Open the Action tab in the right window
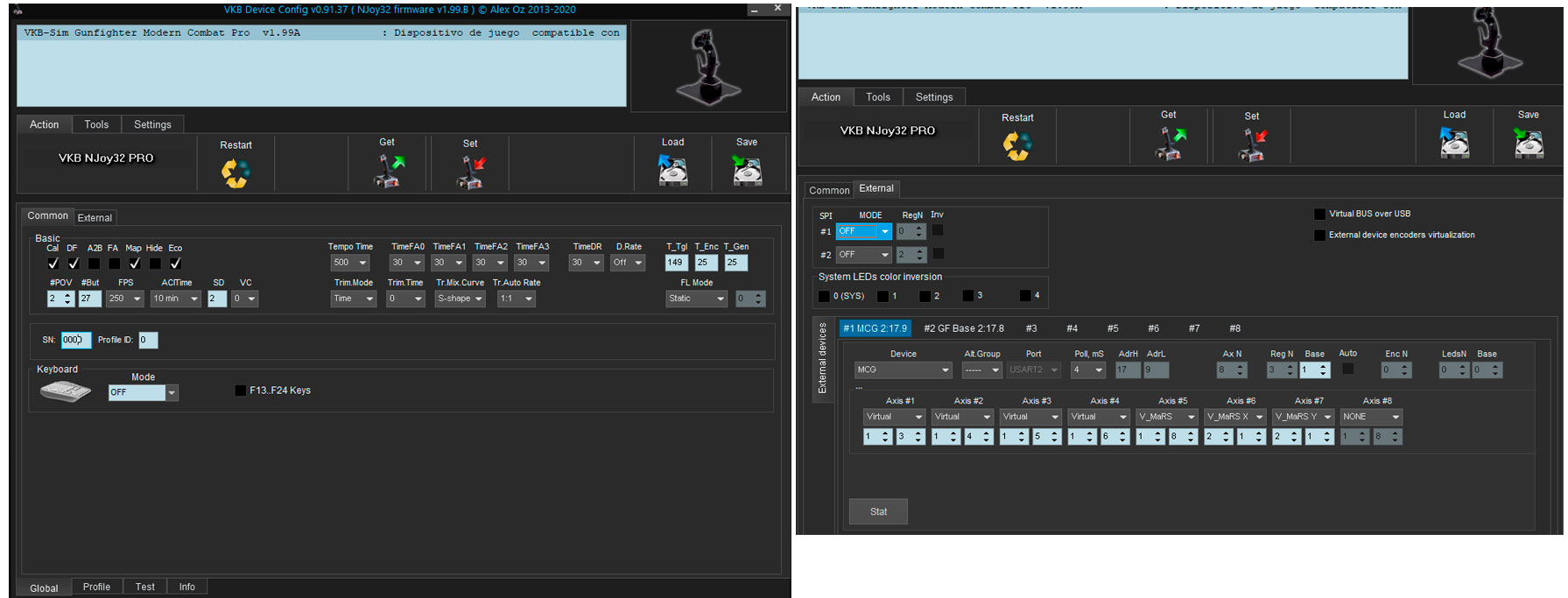1568x598 pixels. click(826, 97)
